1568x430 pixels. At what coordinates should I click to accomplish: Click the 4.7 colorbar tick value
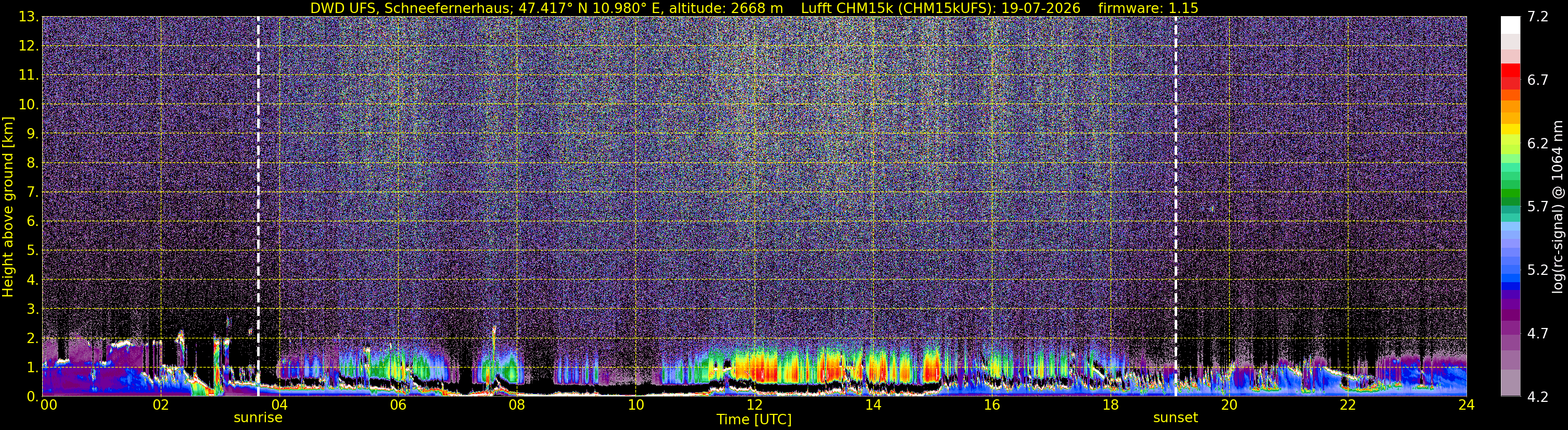[1538, 333]
